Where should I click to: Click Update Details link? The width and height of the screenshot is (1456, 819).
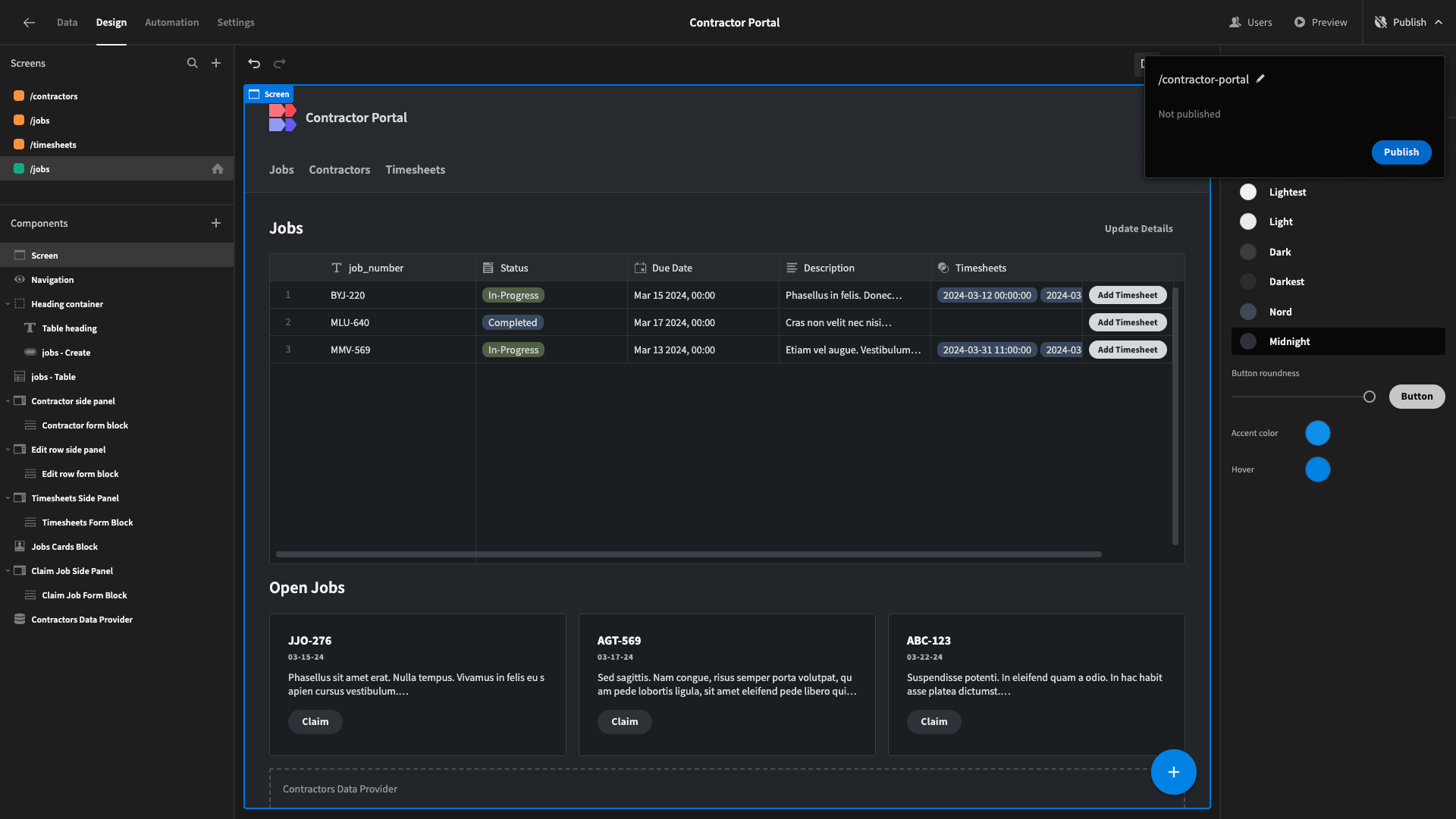(1139, 229)
